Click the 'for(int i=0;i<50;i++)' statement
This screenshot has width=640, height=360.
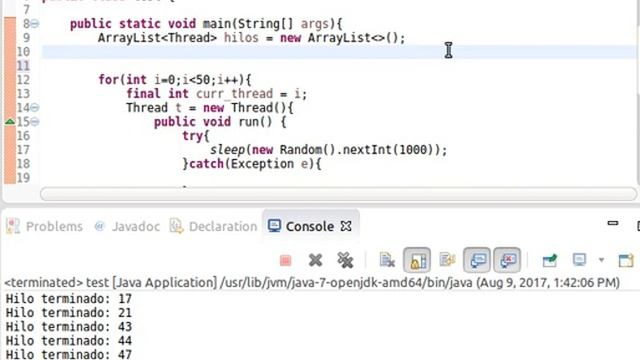click(175, 80)
